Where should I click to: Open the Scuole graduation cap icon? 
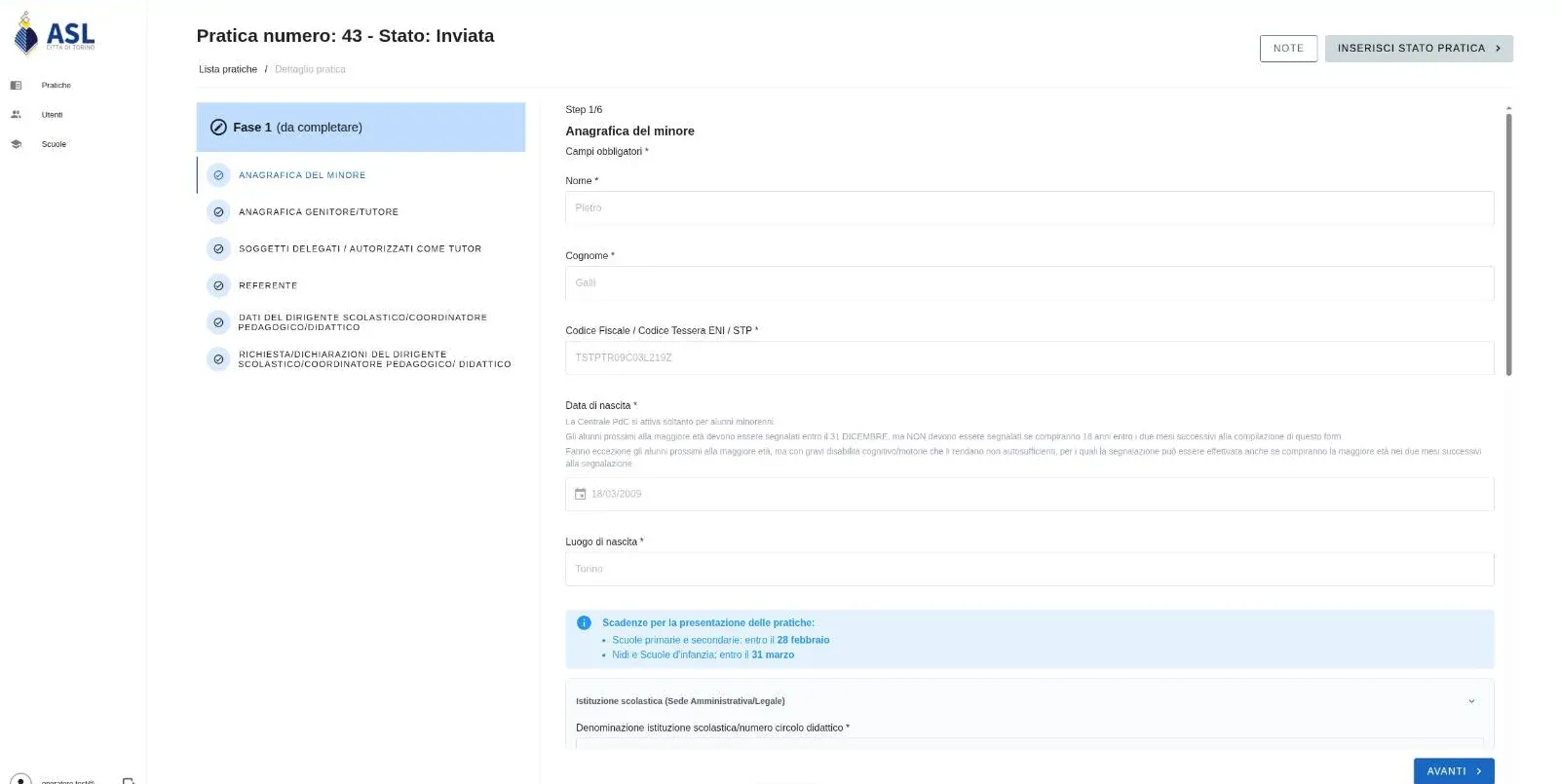pos(16,144)
